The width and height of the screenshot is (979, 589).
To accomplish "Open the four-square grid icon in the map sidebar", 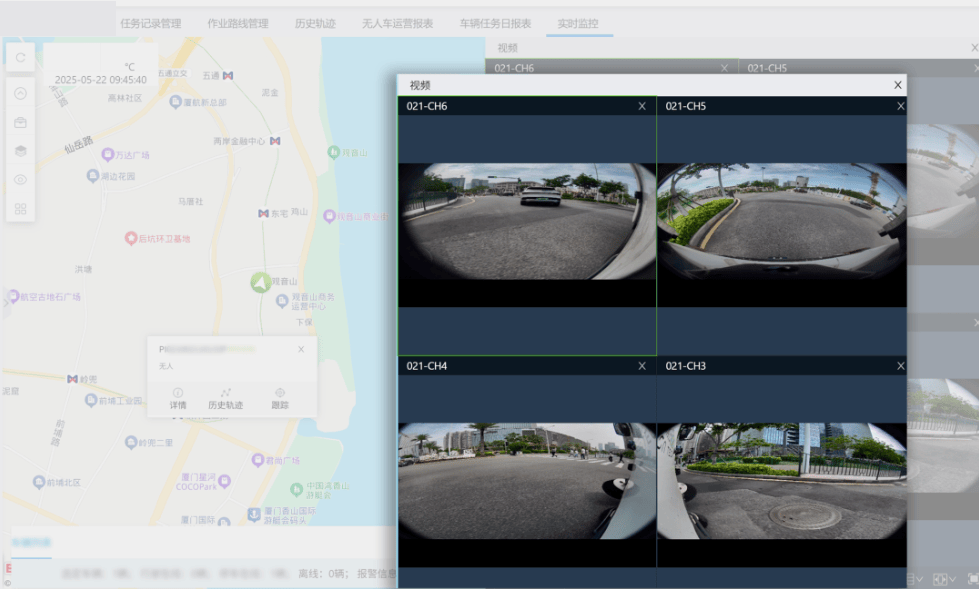I will pyautogui.click(x=20, y=209).
